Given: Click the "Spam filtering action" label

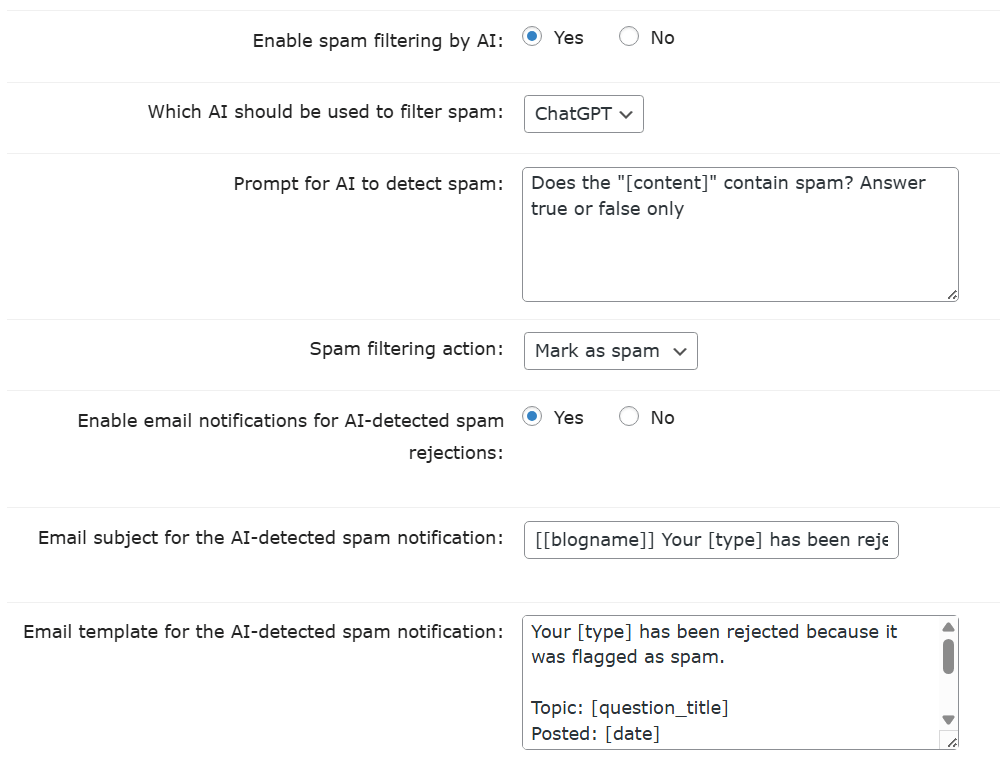Looking at the screenshot, I should pyautogui.click(x=406, y=349).
